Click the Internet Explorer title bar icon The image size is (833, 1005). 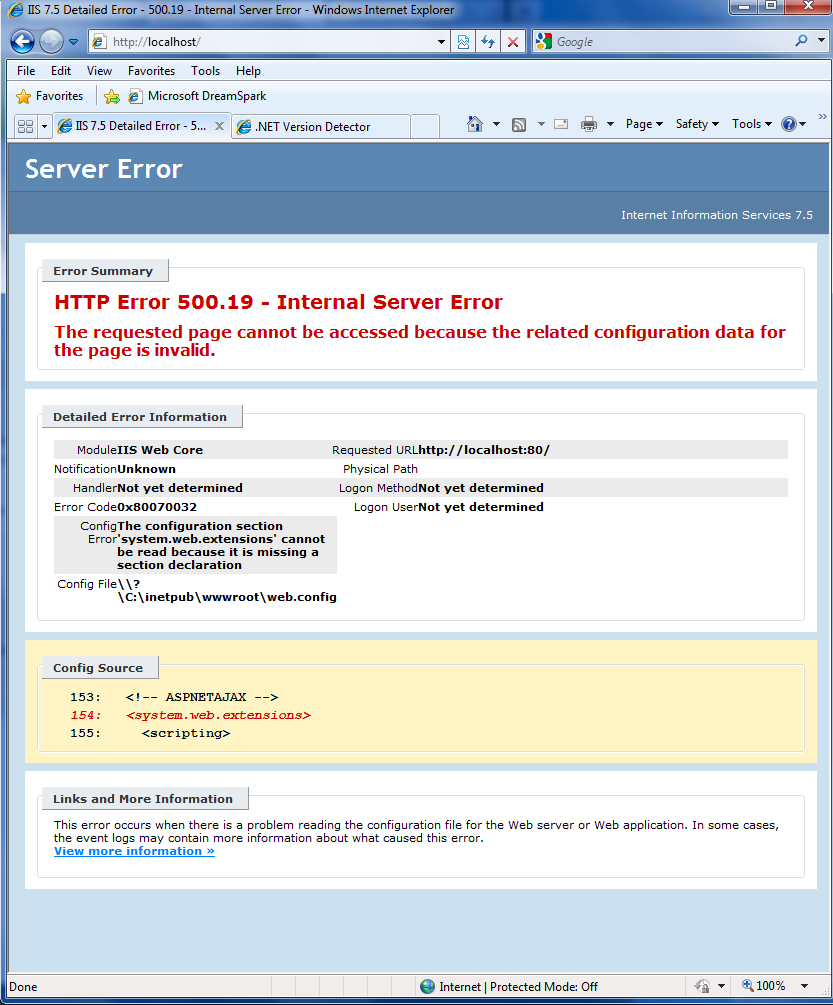point(15,10)
